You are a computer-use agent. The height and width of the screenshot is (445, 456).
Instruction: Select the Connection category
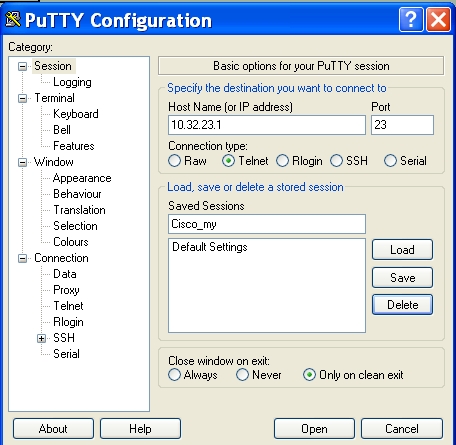tap(61, 258)
